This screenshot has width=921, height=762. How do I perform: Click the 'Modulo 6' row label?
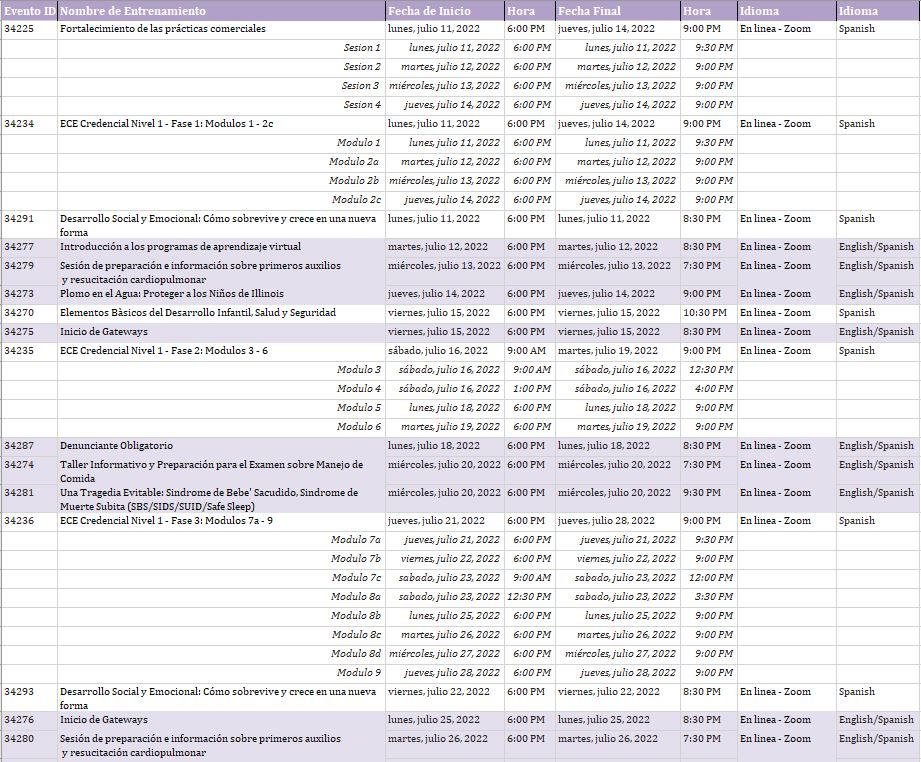[358, 427]
